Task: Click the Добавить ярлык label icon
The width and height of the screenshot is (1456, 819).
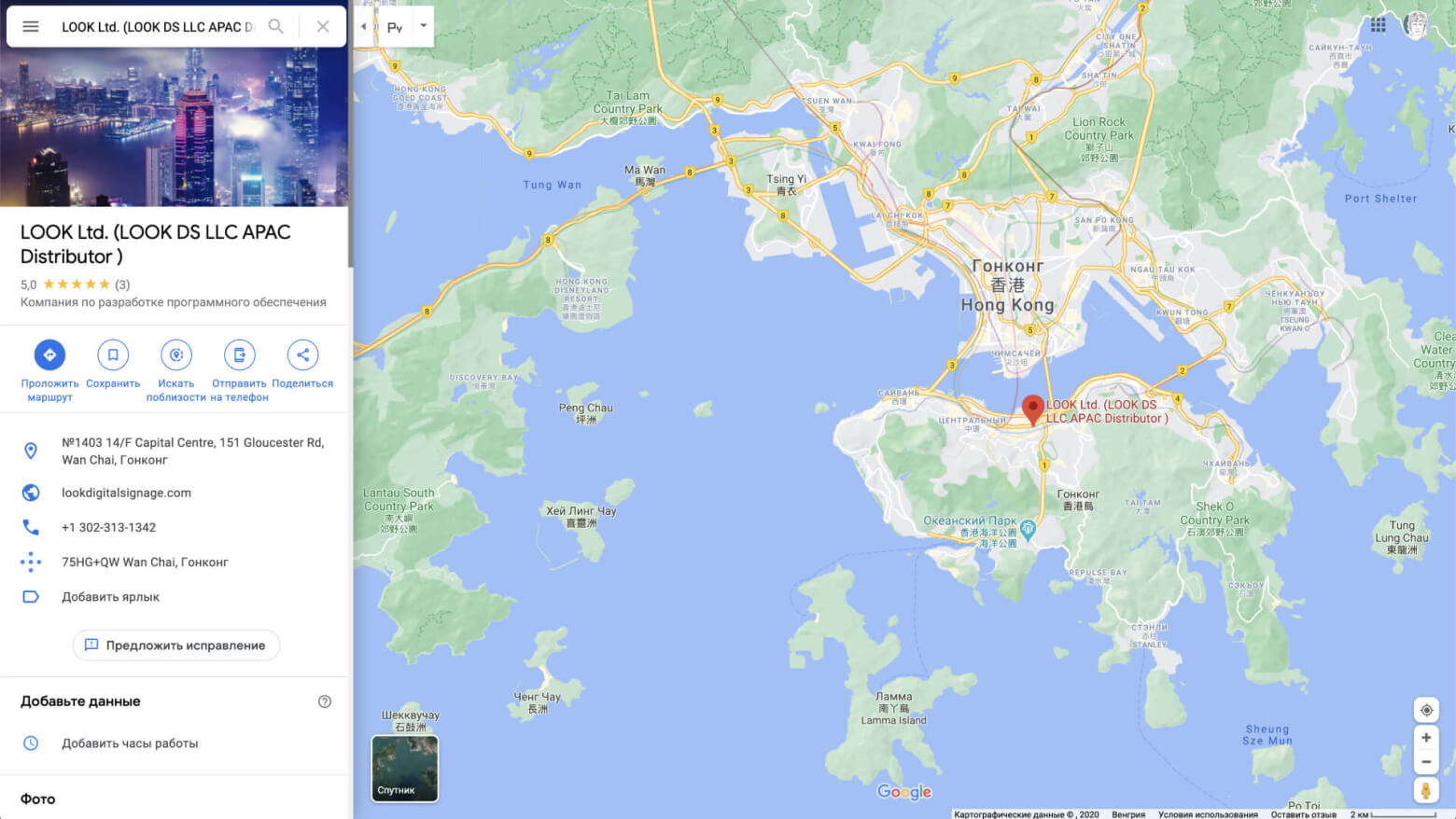Action: pyautogui.click(x=31, y=596)
